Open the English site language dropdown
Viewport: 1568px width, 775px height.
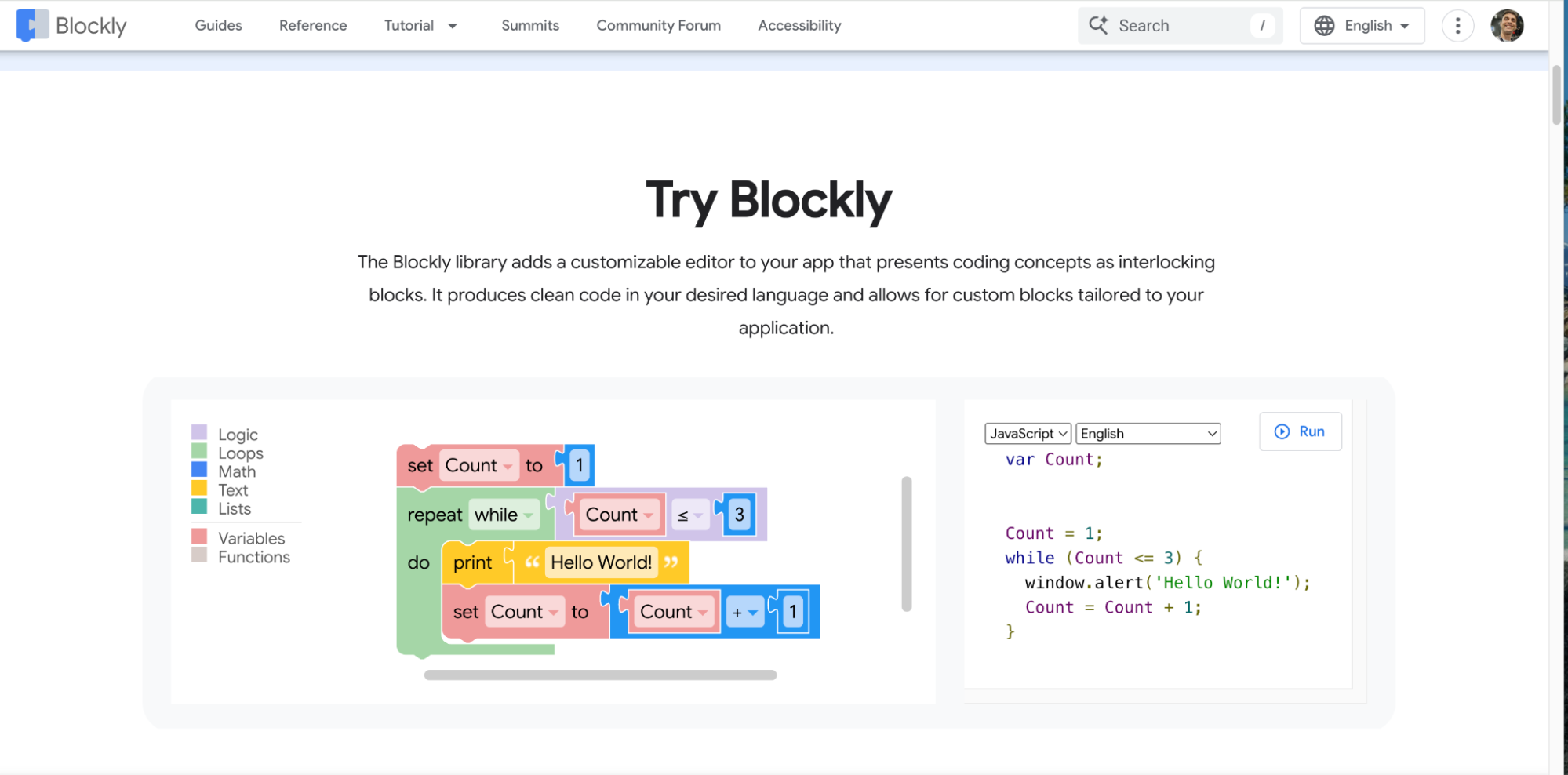click(1362, 26)
